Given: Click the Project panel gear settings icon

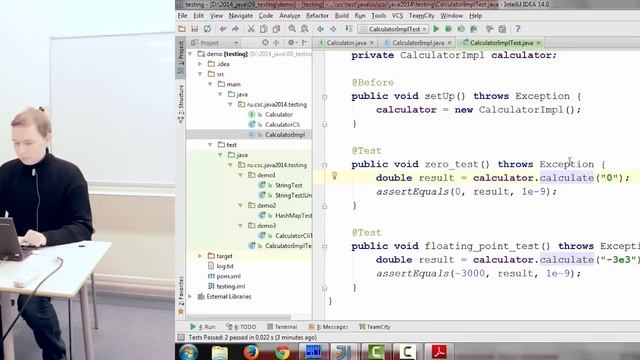Looking at the screenshot, I should (x=291, y=42).
